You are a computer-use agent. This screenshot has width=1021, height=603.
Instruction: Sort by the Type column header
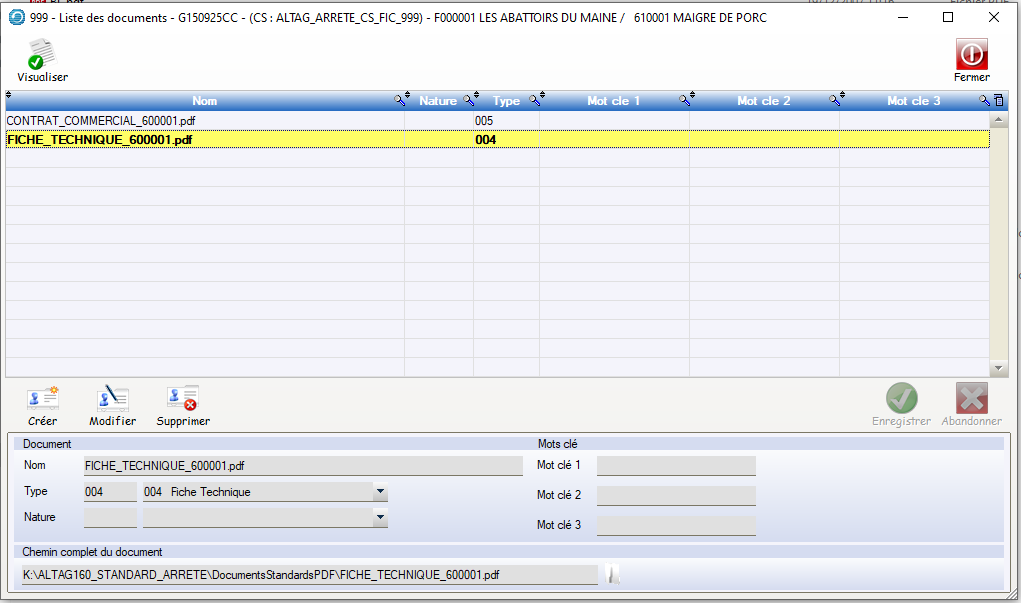tap(506, 101)
